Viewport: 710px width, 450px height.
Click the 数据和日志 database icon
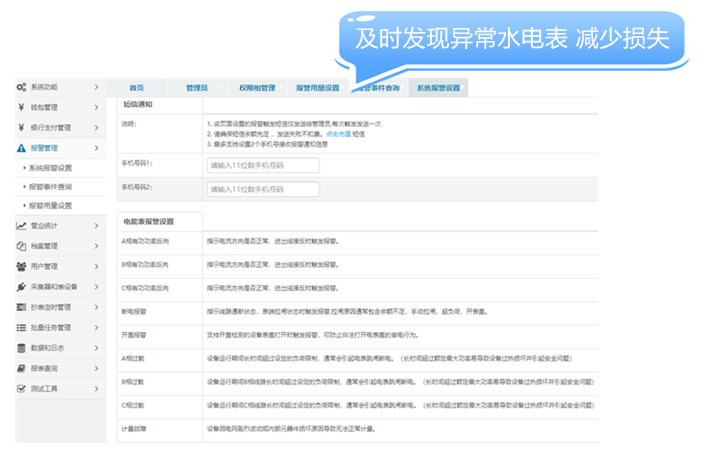point(21,348)
